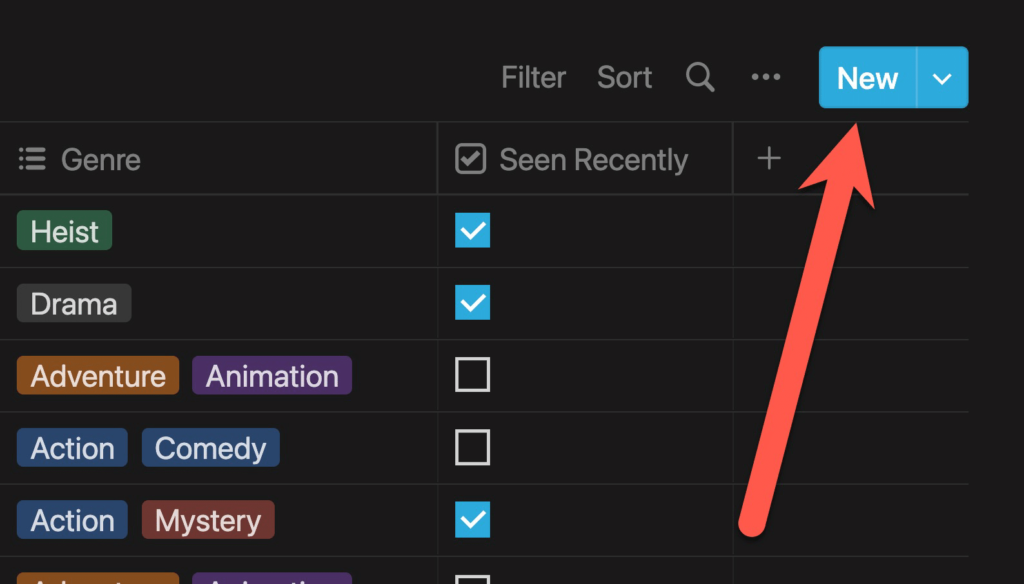Open the Seen Recently column header menu
1024x584 pixels.
(593, 159)
